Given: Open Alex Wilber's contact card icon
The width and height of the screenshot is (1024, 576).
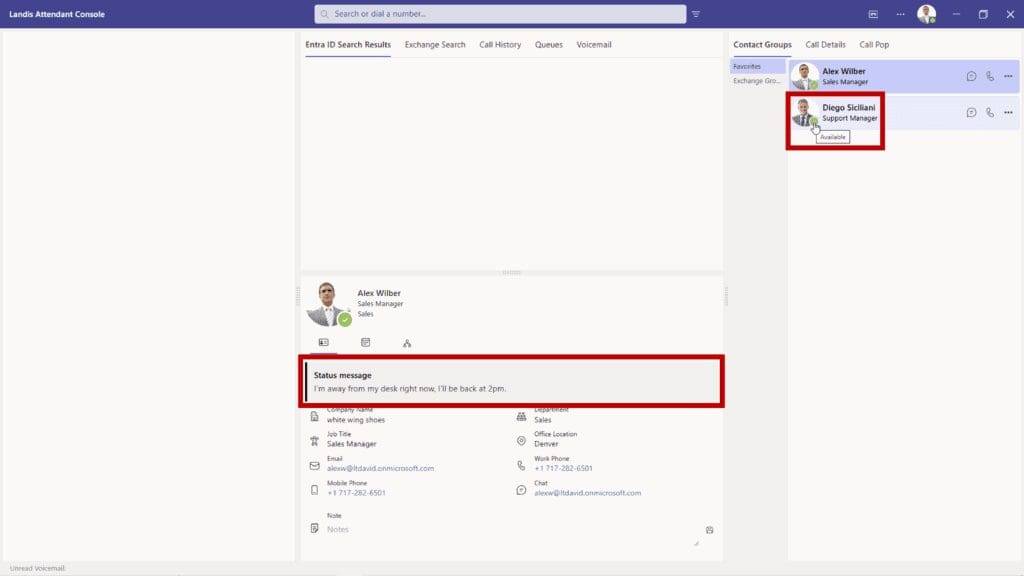Looking at the screenshot, I should [324, 341].
